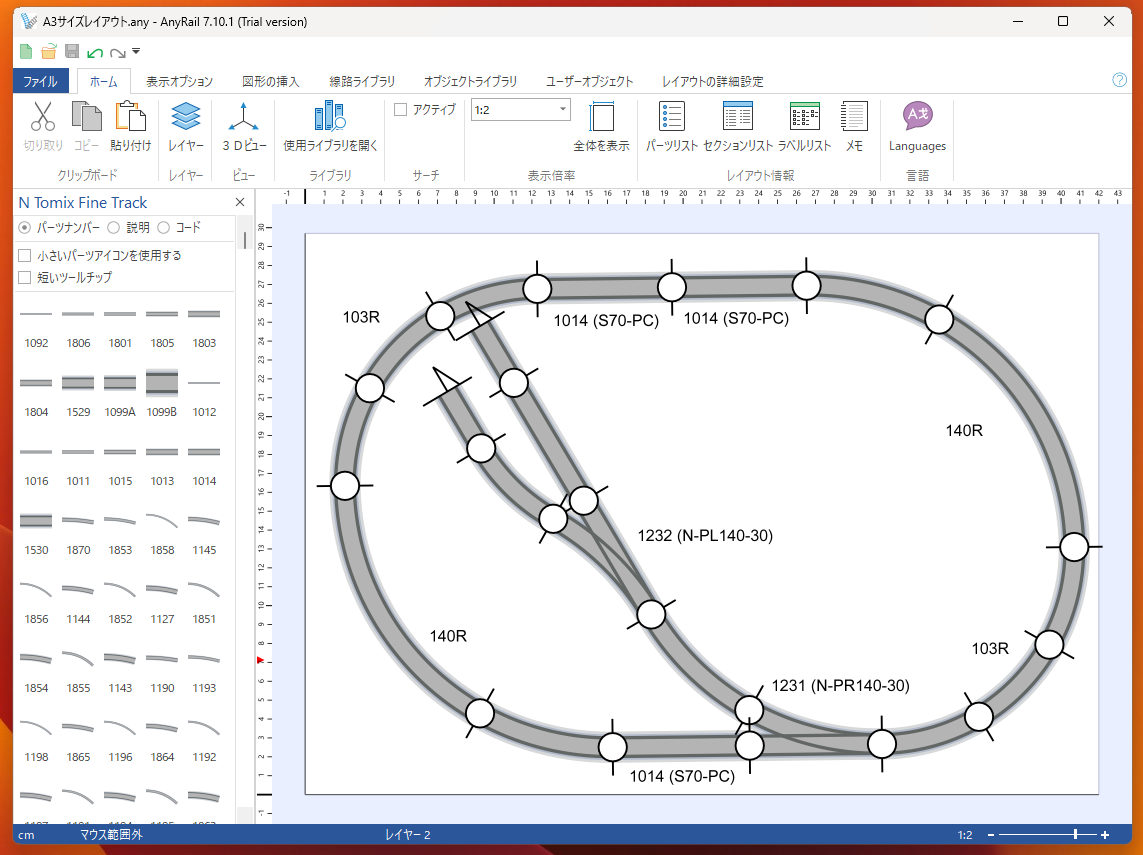Cut selection with the scissors icon
The width and height of the screenshot is (1143, 855).
pyautogui.click(x=43, y=126)
